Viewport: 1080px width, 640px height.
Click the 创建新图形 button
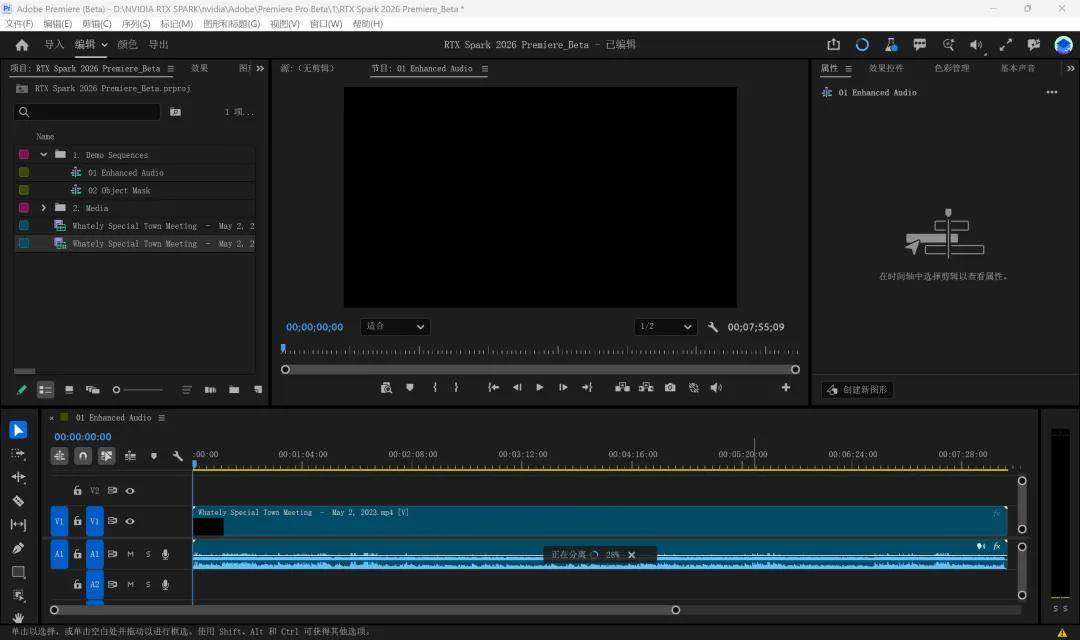[x=858, y=390]
